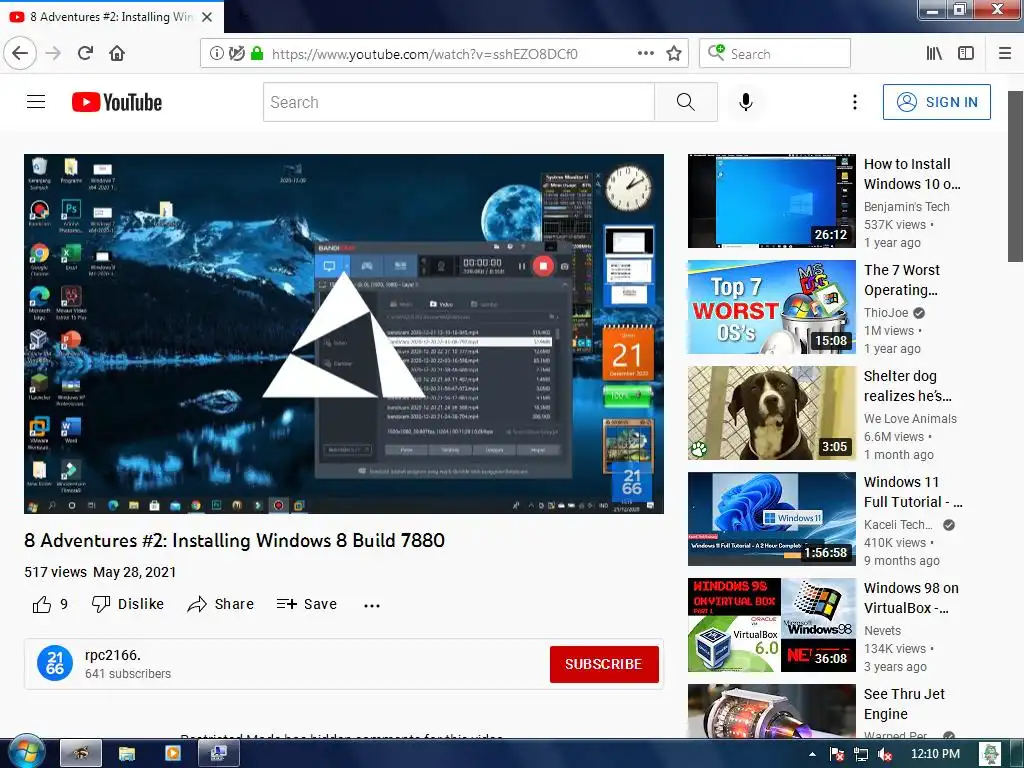
Task: Bookmark this page with the star icon
Action: click(x=674, y=54)
